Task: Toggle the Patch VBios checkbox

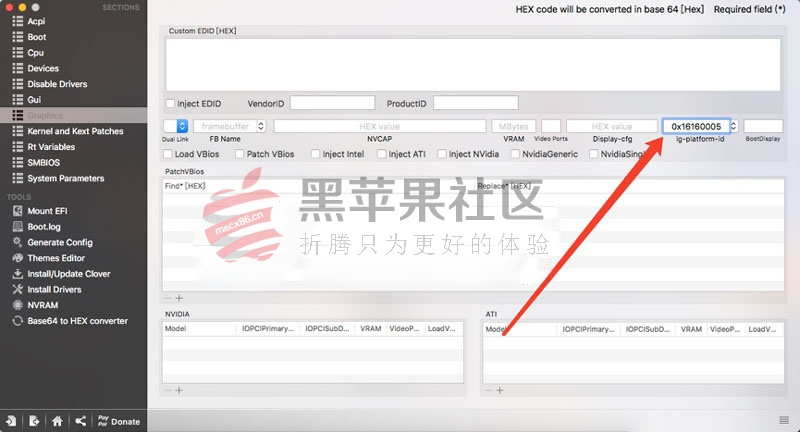Action: [239, 154]
